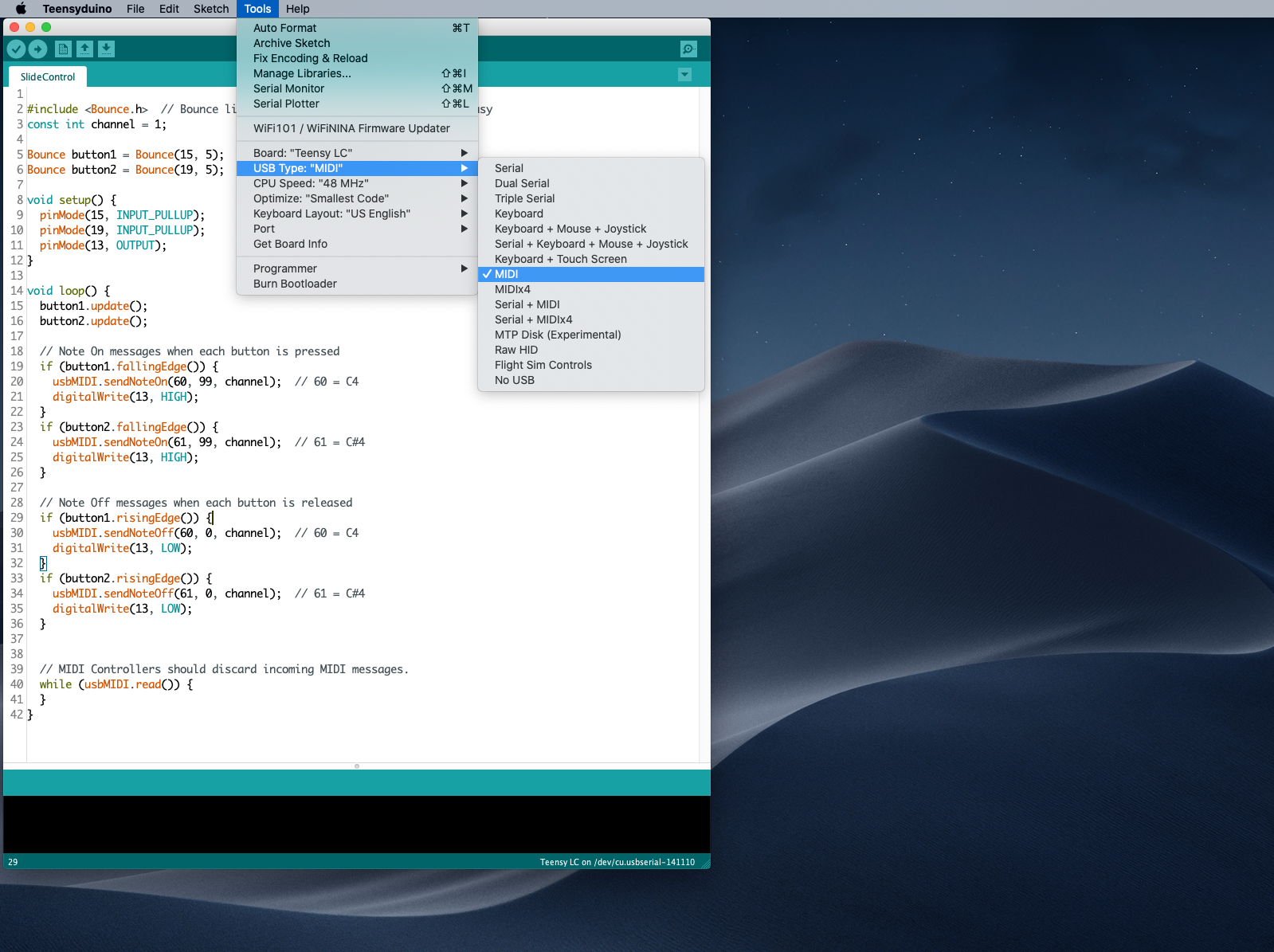Open the Edit menu
Screen dimensions: 1274x952
coord(169,9)
